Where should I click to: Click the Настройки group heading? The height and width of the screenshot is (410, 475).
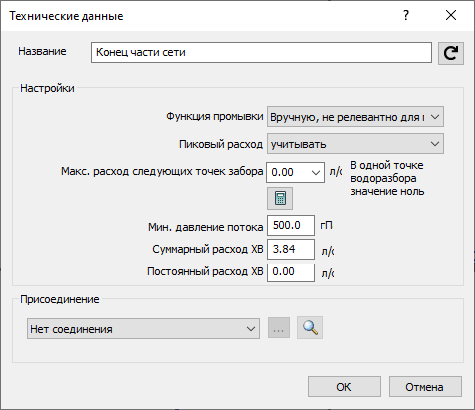pyautogui.click(x=47, y=88)
